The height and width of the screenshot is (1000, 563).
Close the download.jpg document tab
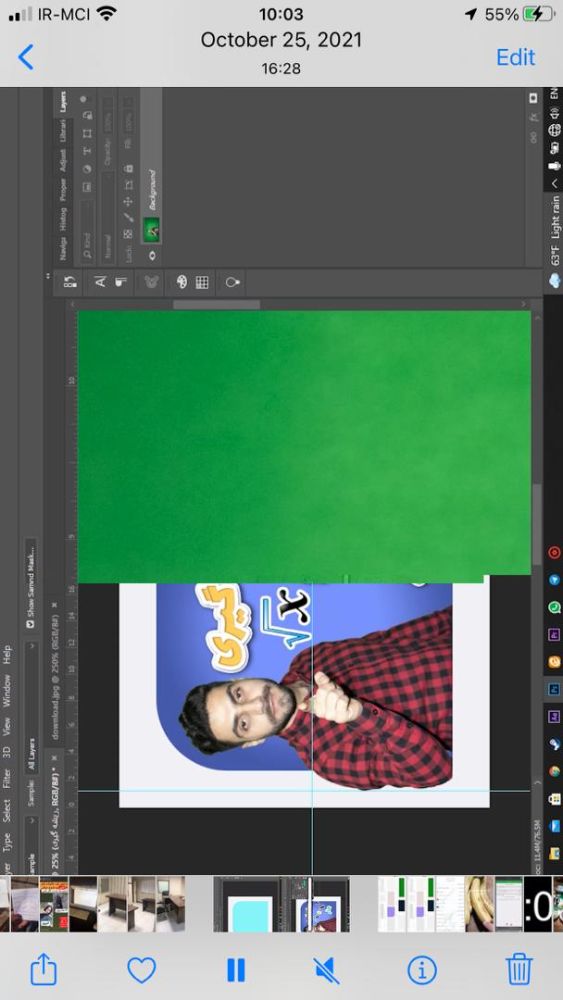point(54,605)
